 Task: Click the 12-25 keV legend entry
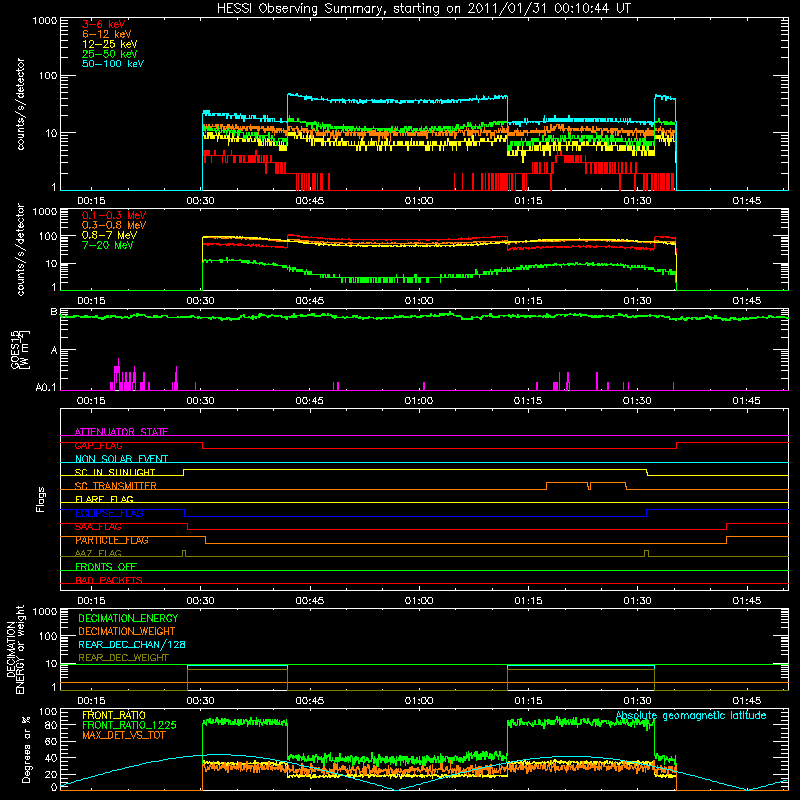[110, 44]
